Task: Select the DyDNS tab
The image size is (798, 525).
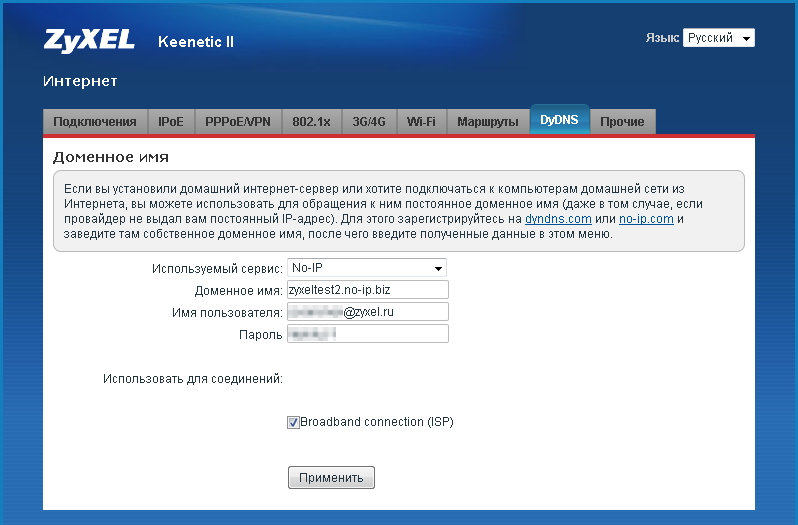Action: [559, 120]
